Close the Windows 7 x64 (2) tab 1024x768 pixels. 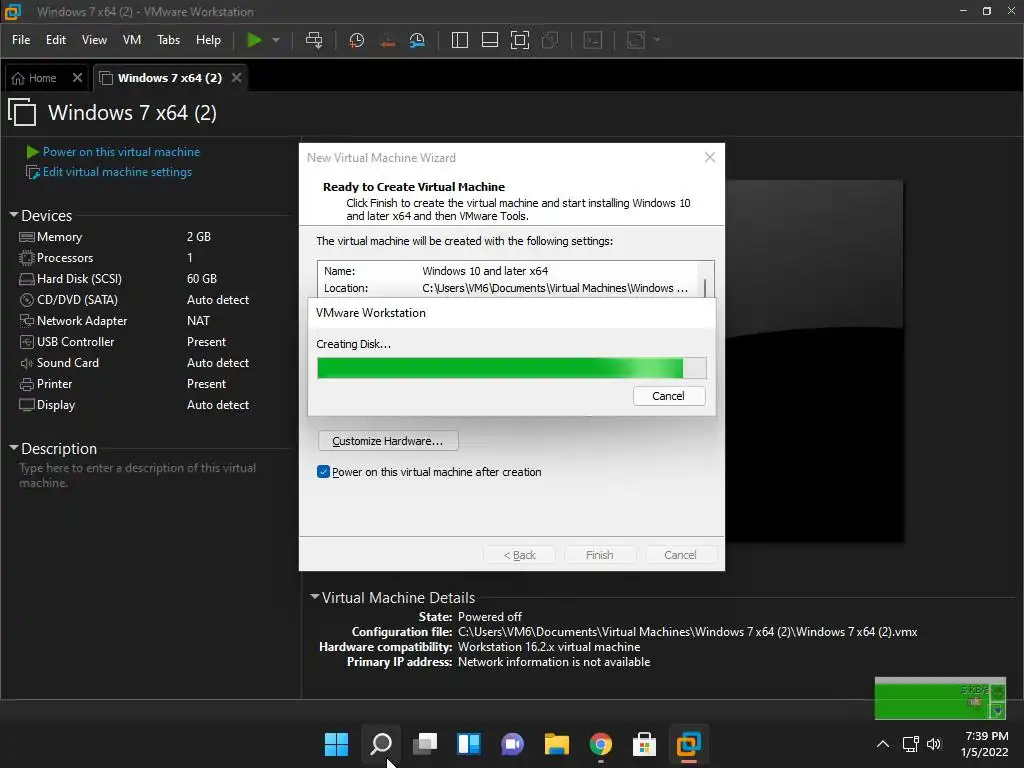pyautogui.click(x=236, y=78)
